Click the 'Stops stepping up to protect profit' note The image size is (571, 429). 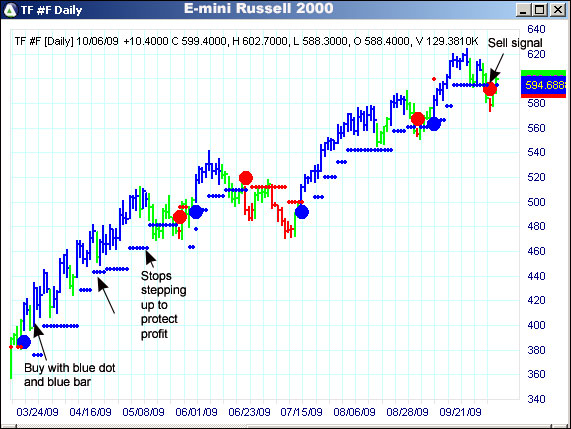164,304
